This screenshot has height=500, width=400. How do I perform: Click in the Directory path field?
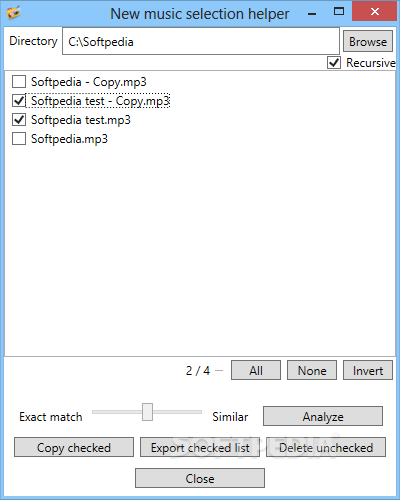tap(201, 41)
